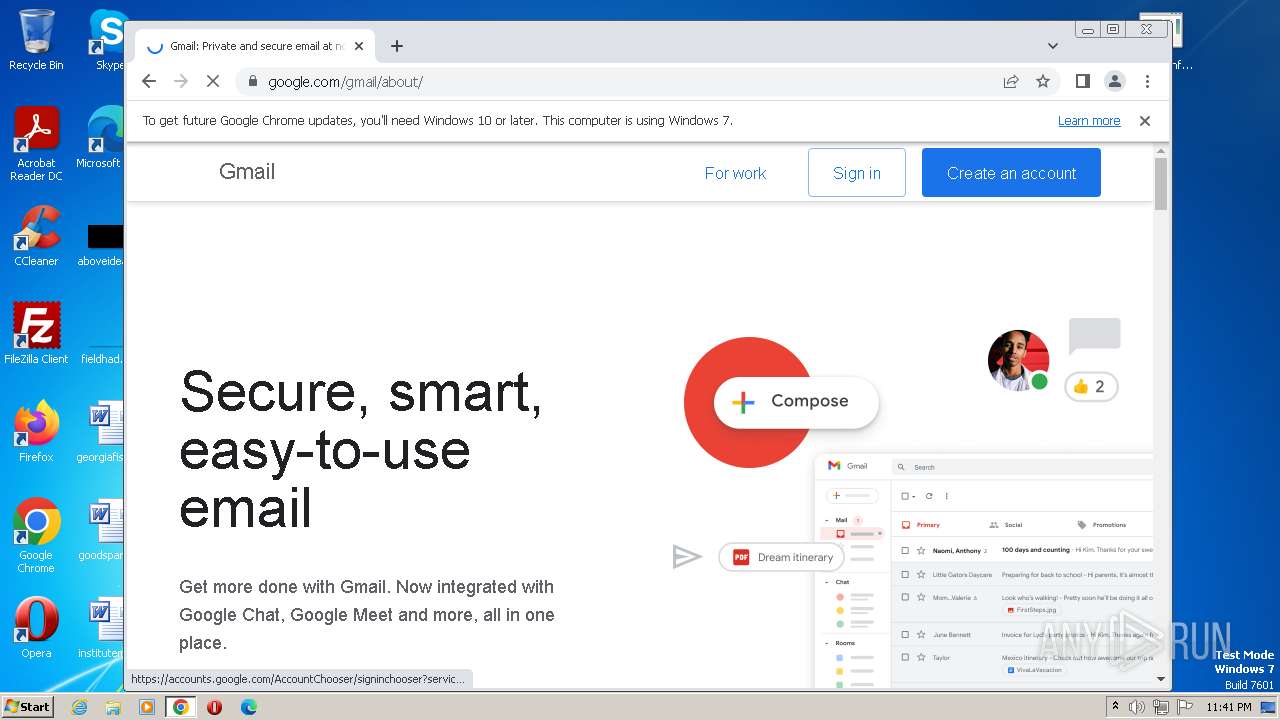Image resolution: width=1280 pixels, height=720 pixels.
Task: Open the Start menu
Action: (x=27, y=707)
